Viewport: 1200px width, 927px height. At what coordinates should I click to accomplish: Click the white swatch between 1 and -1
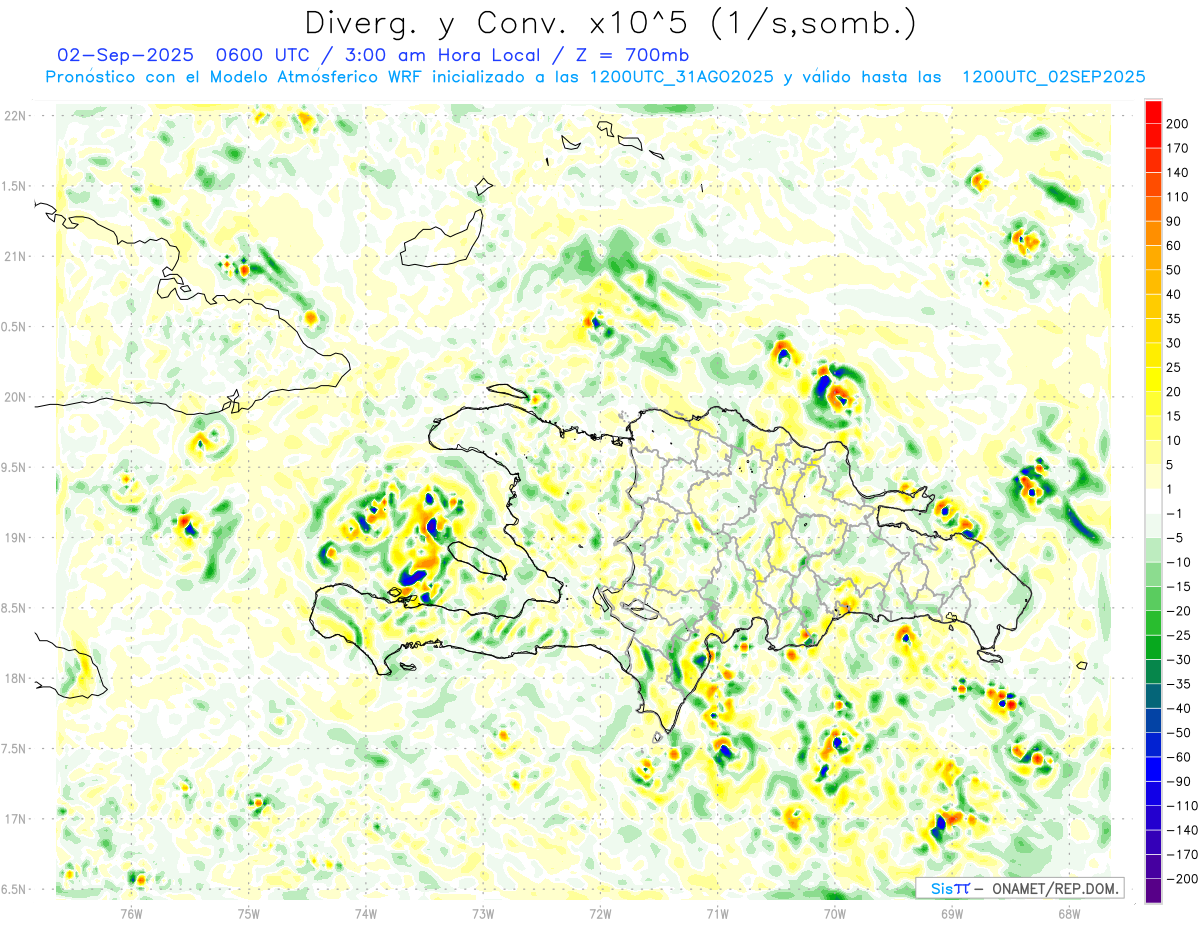click(1153, 501)
